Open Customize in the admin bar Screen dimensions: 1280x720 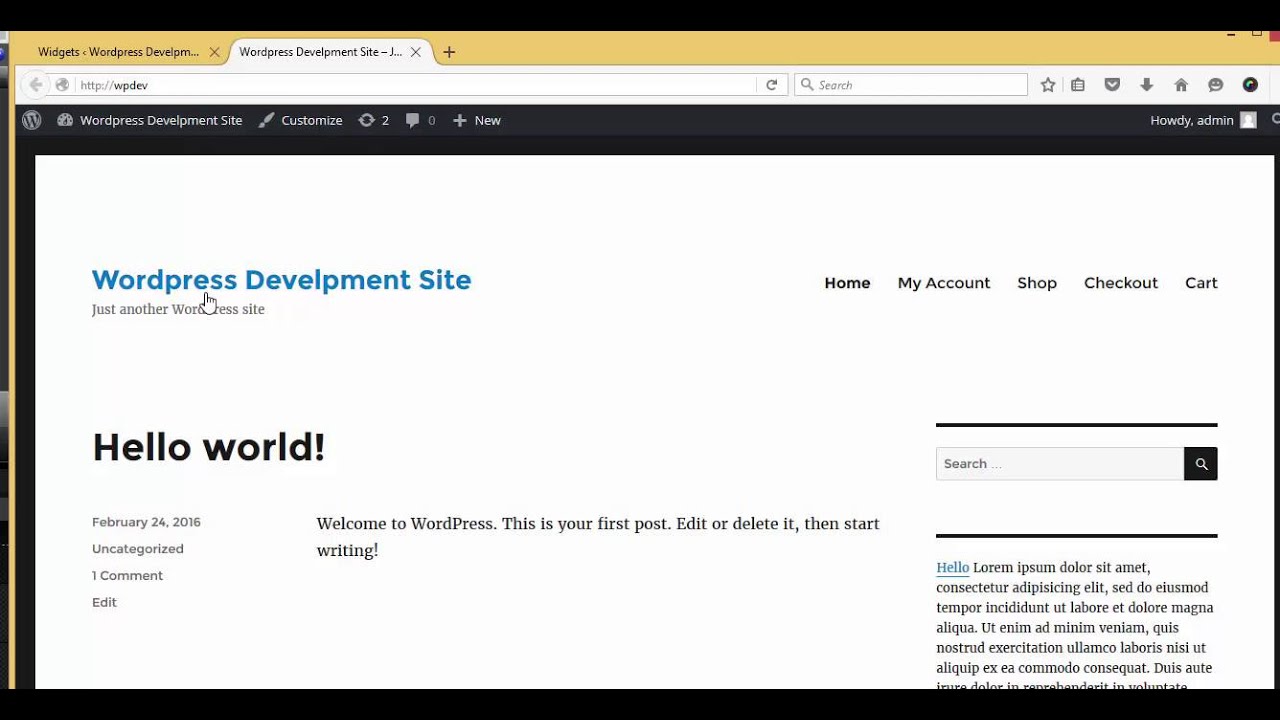click(300, 120)
